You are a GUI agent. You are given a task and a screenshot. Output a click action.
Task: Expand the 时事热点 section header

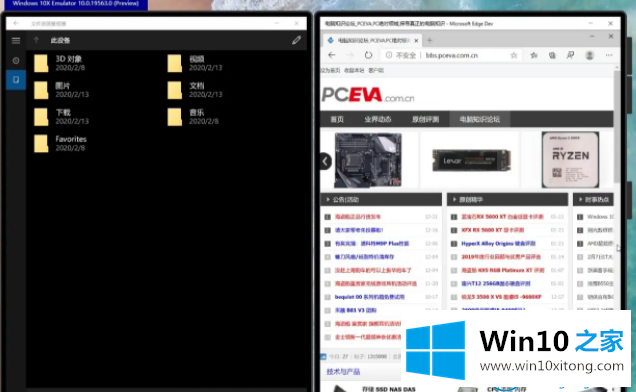click(593, 200)
